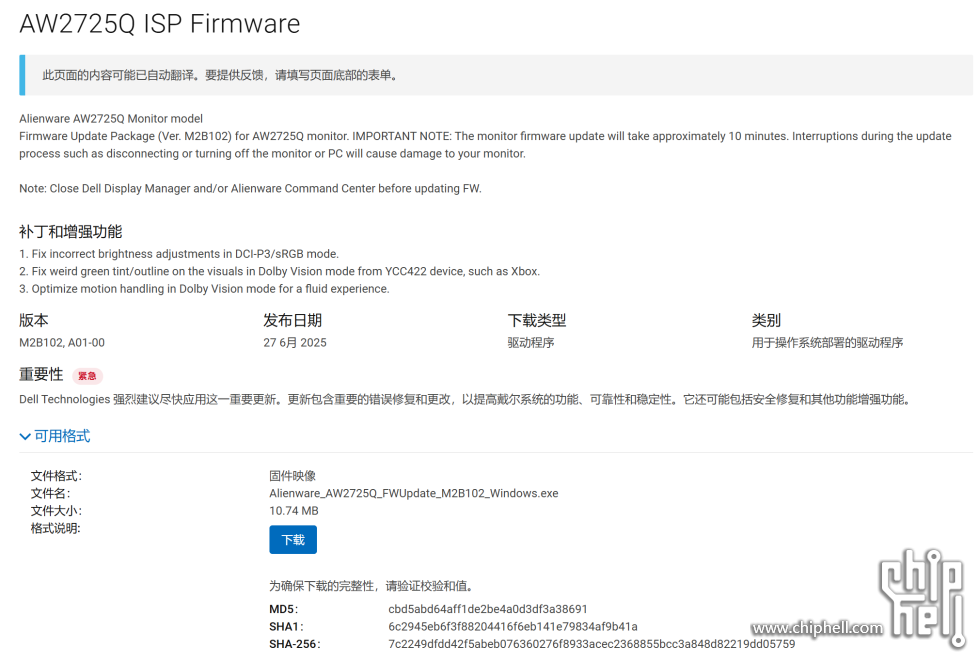Click the 发布日期 column heading
Screen dimensions: 979x663
point(292,320)
